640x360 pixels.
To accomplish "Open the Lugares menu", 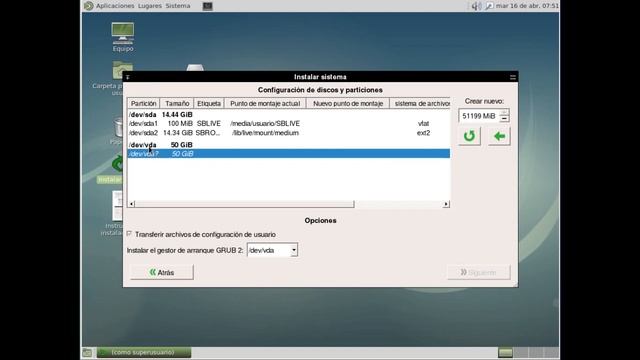I will (x=150, y=6).
